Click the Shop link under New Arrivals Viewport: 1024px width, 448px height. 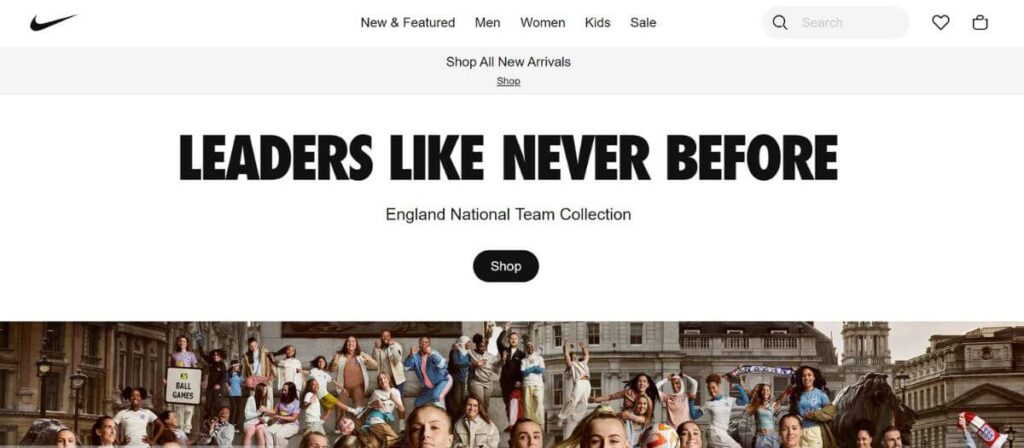click(508, 82)
